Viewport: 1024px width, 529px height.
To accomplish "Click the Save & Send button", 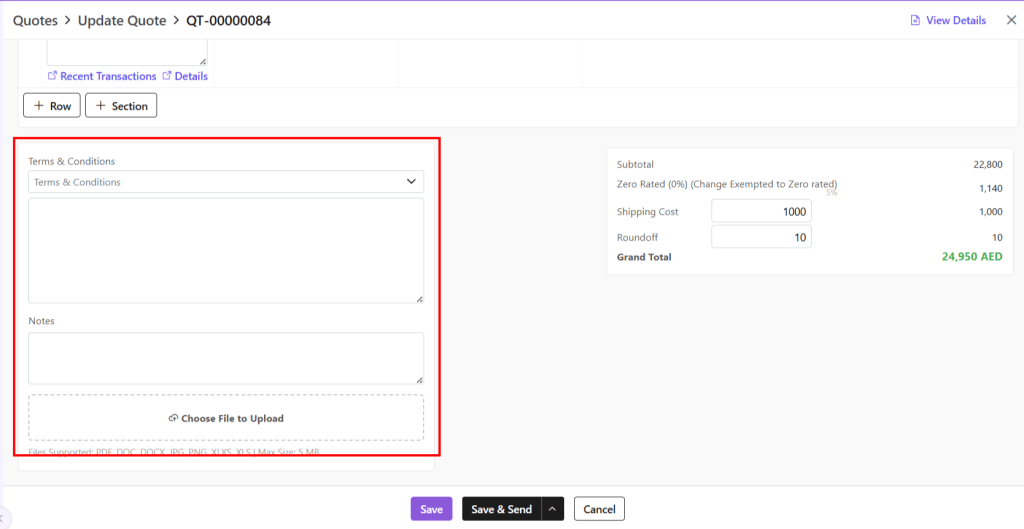I will [x=501, y=509].
